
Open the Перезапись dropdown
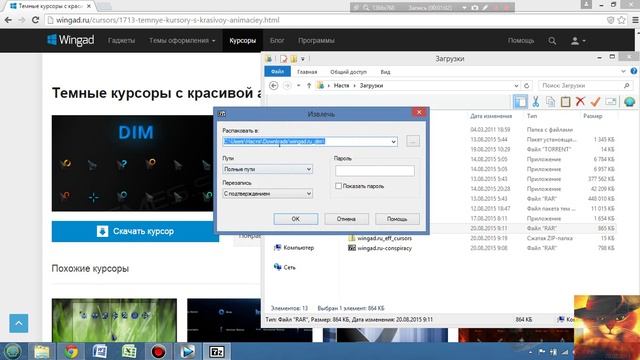pyautogui.click(x=268, y=193)
